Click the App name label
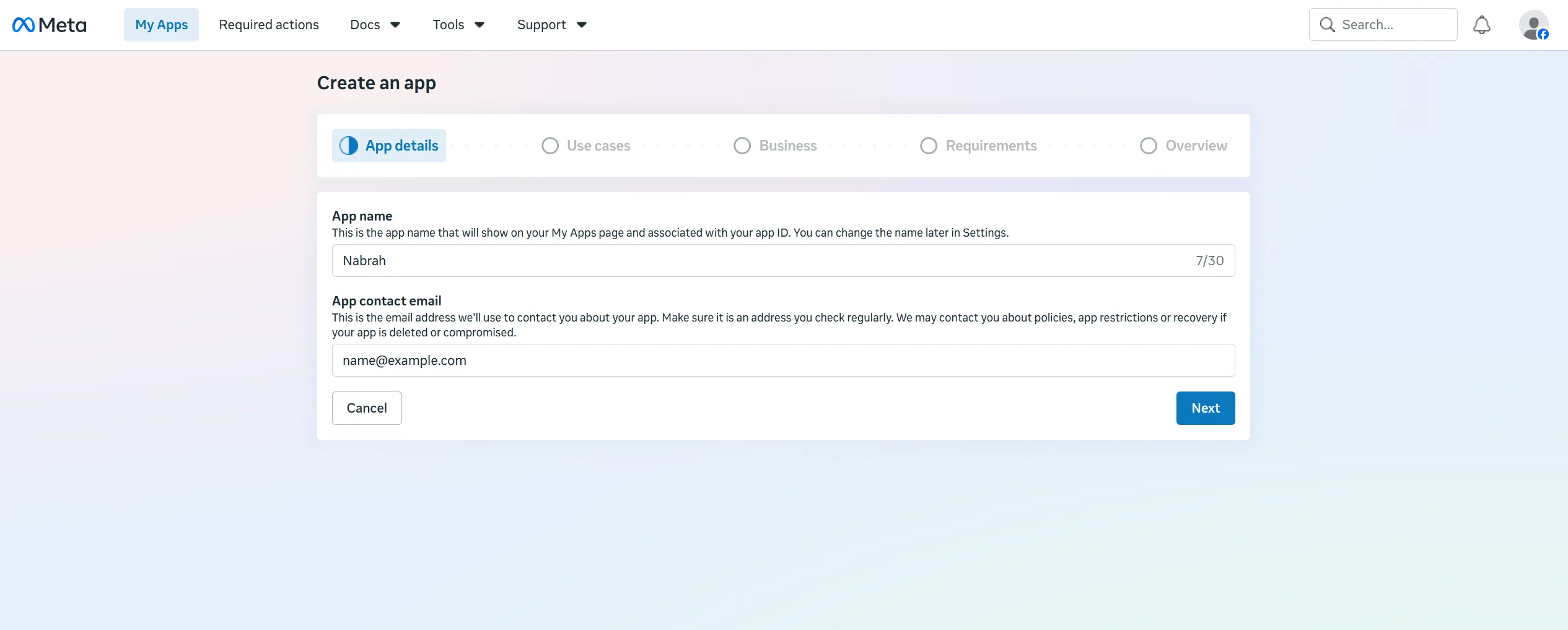This screenshot has width=1568, height=630. (x=362, y=216)
